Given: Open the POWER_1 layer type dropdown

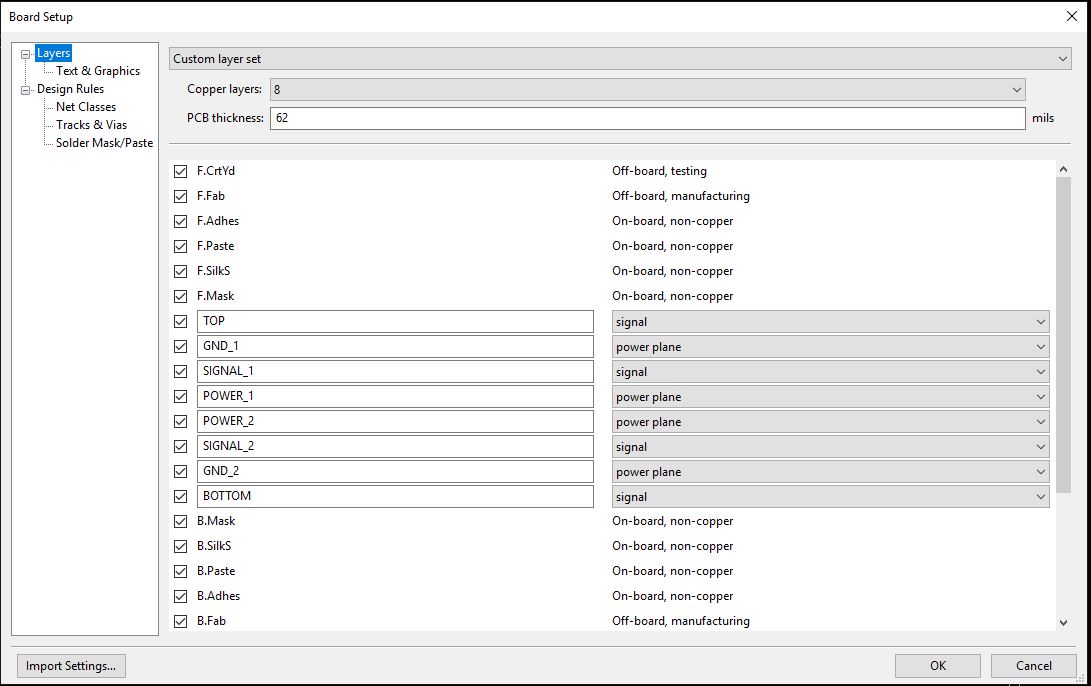Looking at the screenshot, I should pyautogui.click(x=830, y=397).
